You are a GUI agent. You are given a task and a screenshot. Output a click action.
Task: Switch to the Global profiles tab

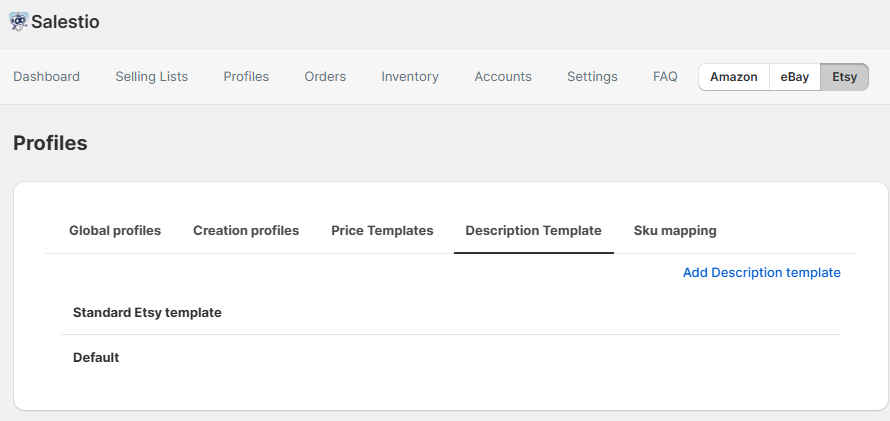pyautogui.click(x=115, y=230)
